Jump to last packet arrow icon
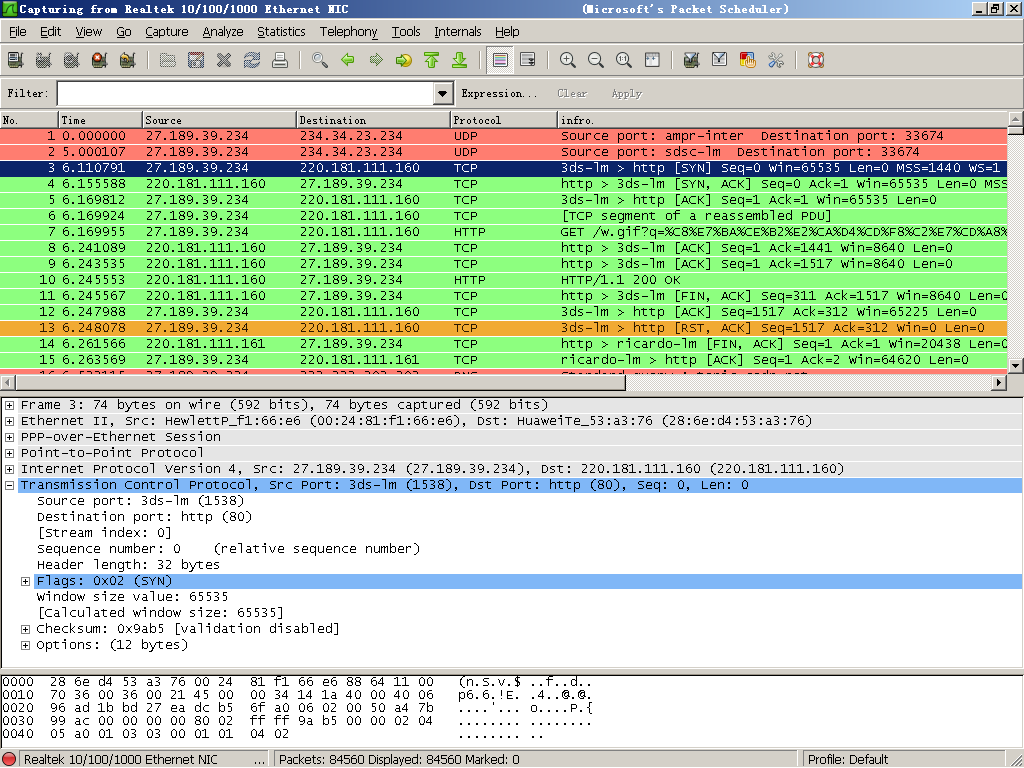 coord(460,60)
